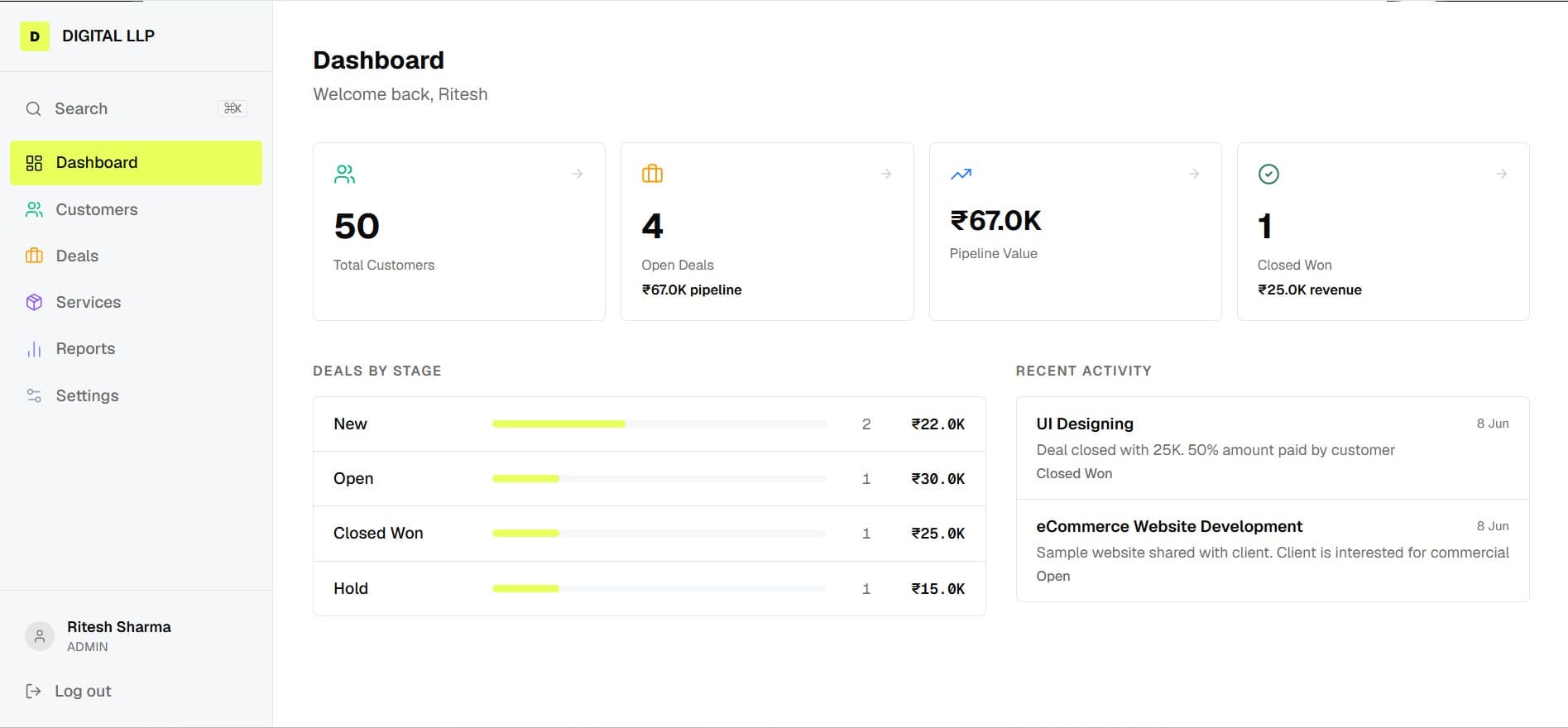Click the New stage progress bar
The image size is (1568, 728).
[659, 424]
